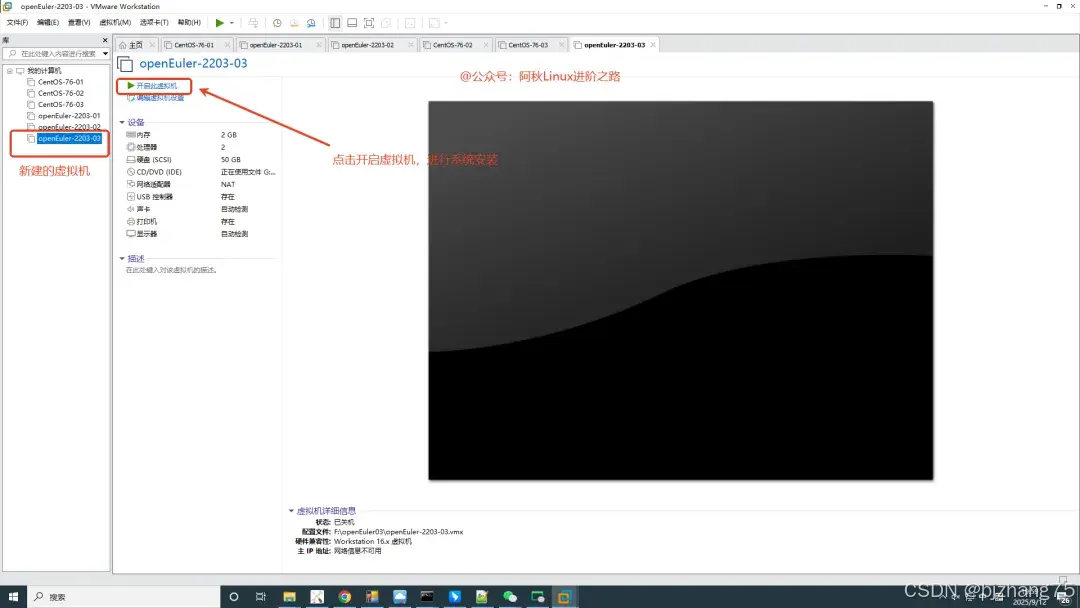This screenshot has width=1080, height=608.
Task: Open the 查看(V) menu
Action: click(79, 23)
